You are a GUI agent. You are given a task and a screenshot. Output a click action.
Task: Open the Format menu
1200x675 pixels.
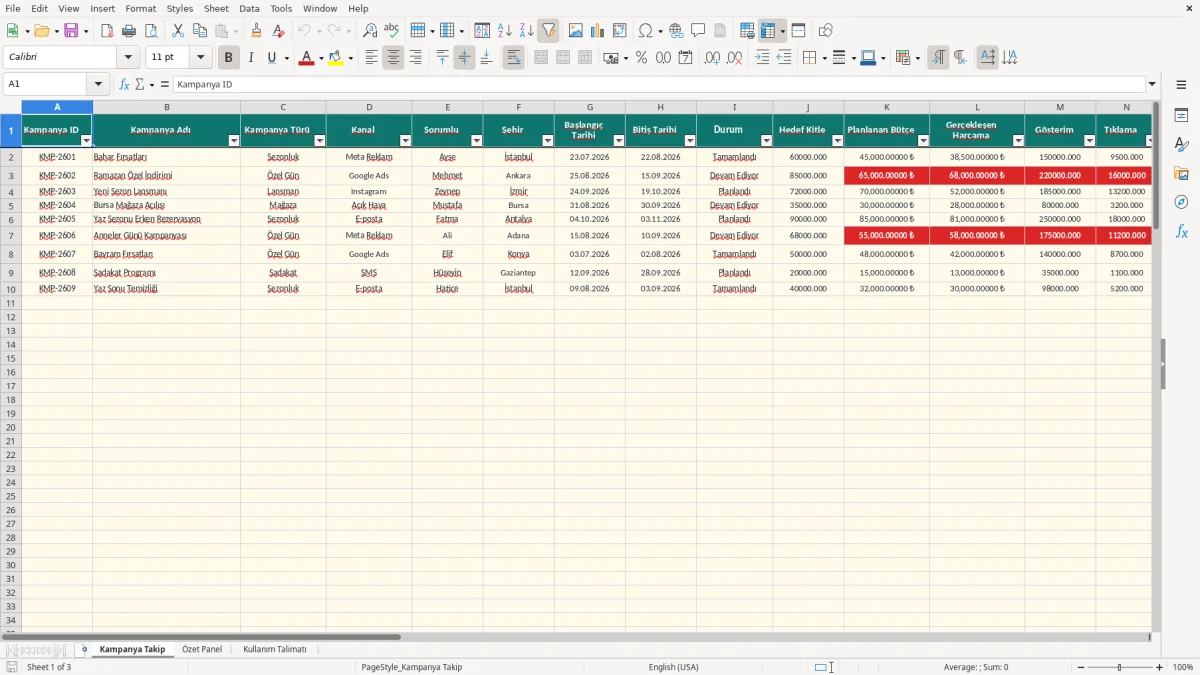tap(140, 8)
